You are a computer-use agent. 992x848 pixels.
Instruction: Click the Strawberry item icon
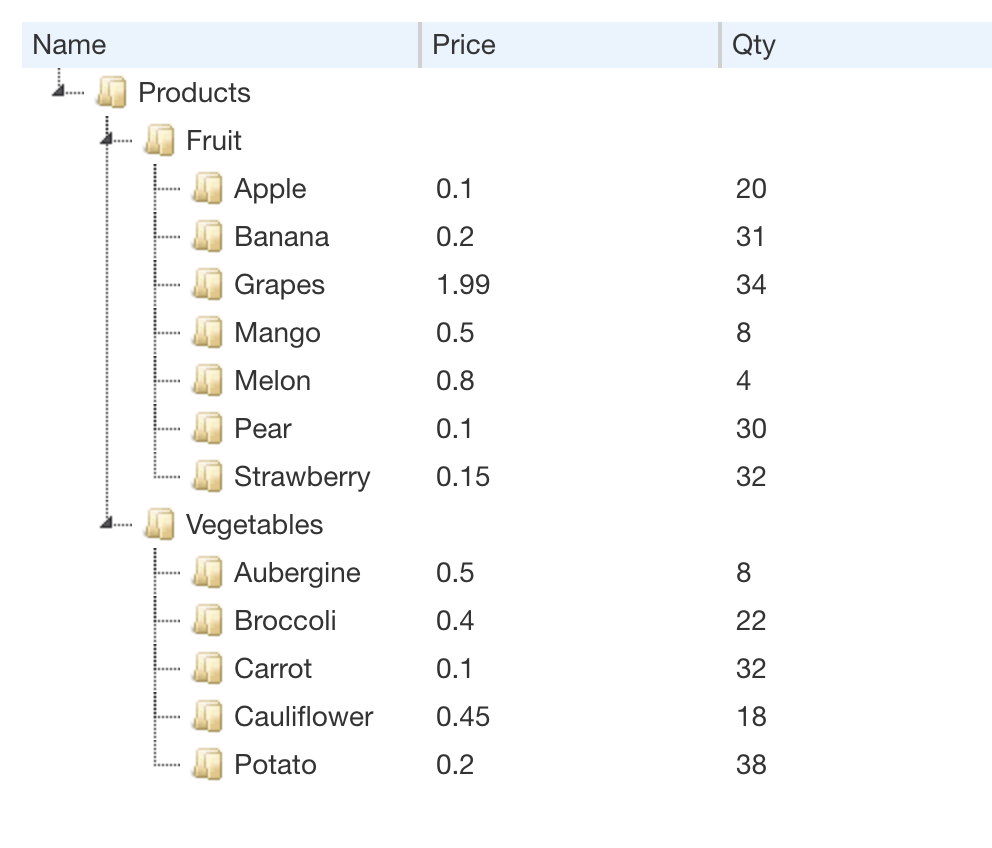208,476
